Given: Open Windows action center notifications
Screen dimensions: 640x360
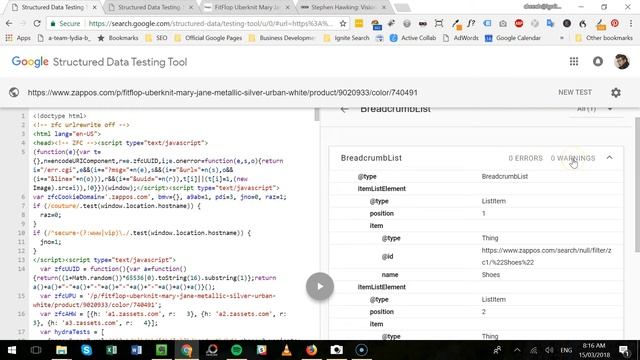Looking at the screenshot, I should coord(623,350).
